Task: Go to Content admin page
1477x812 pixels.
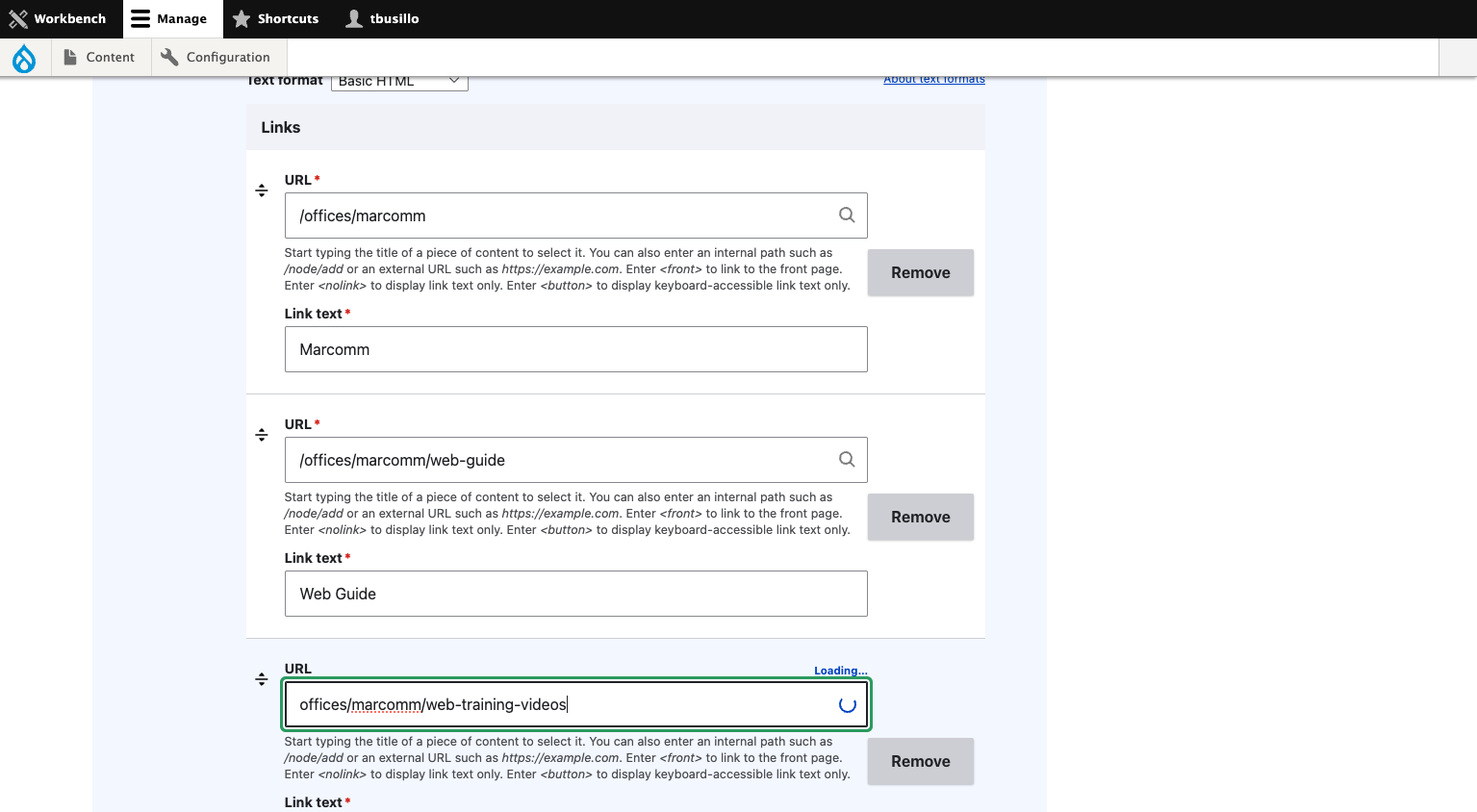Action: [x=99, y=57]
